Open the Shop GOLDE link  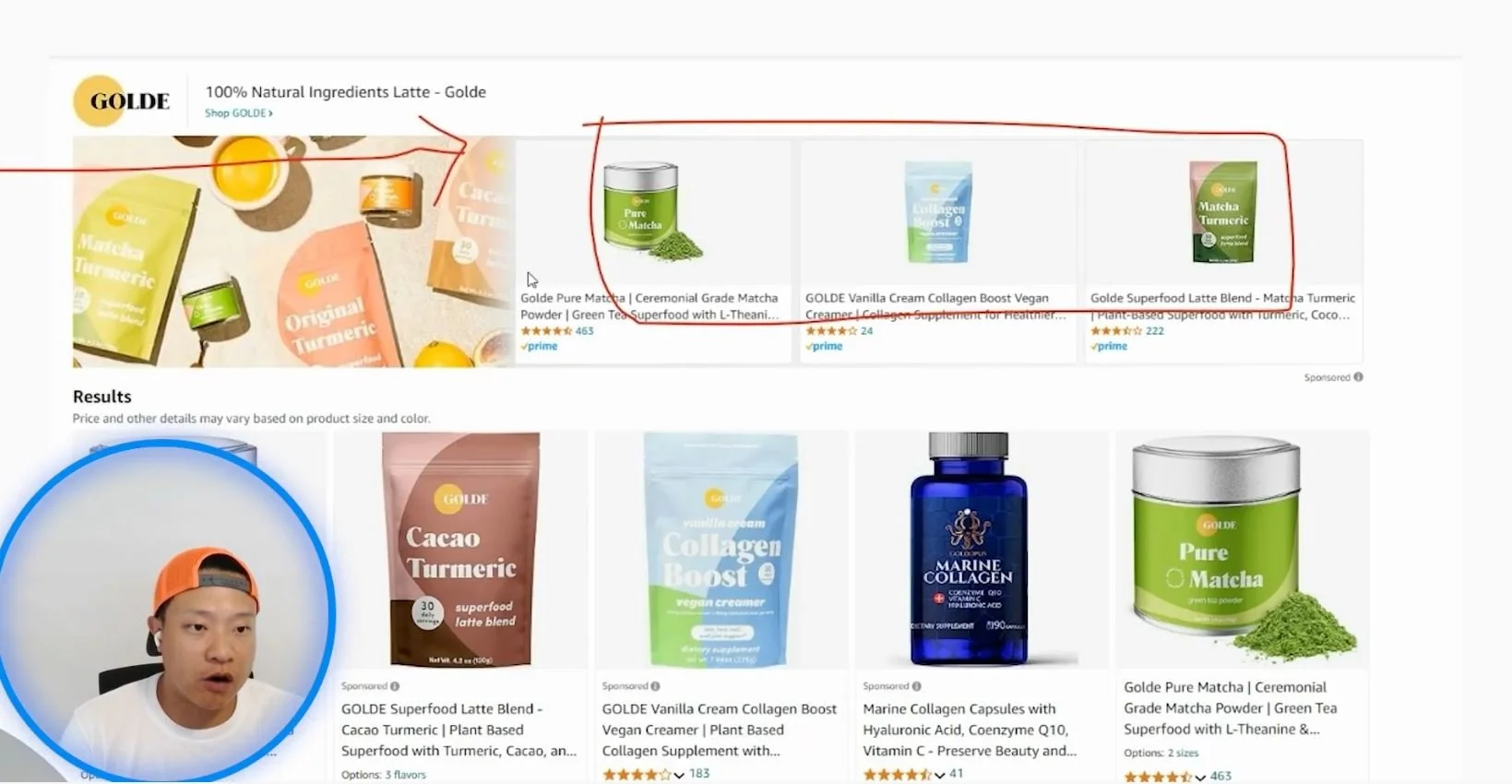pos(239,113)
